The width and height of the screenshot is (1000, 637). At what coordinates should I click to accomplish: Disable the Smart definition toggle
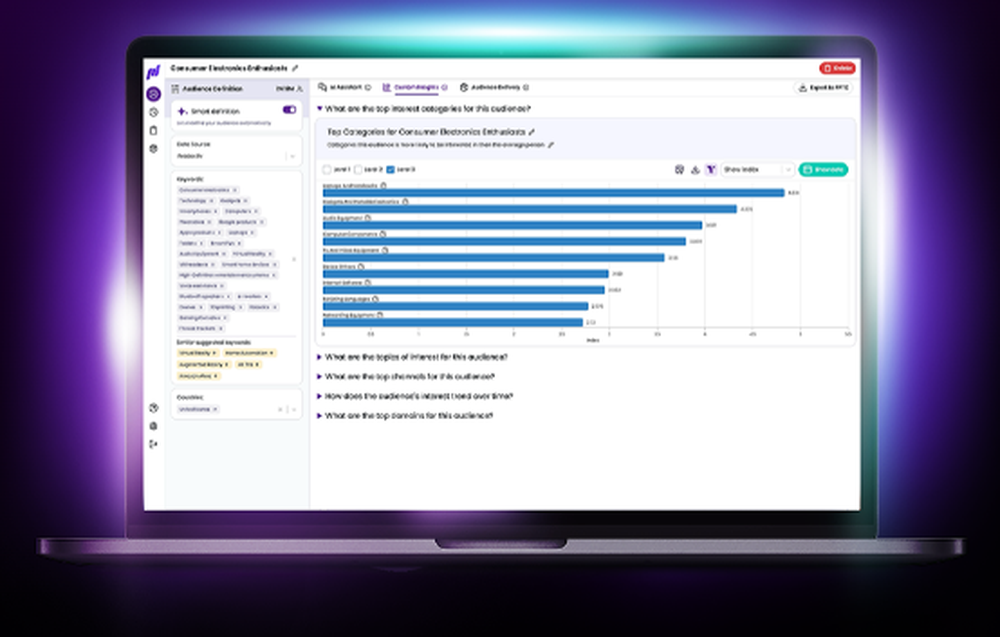coord(290,111)
